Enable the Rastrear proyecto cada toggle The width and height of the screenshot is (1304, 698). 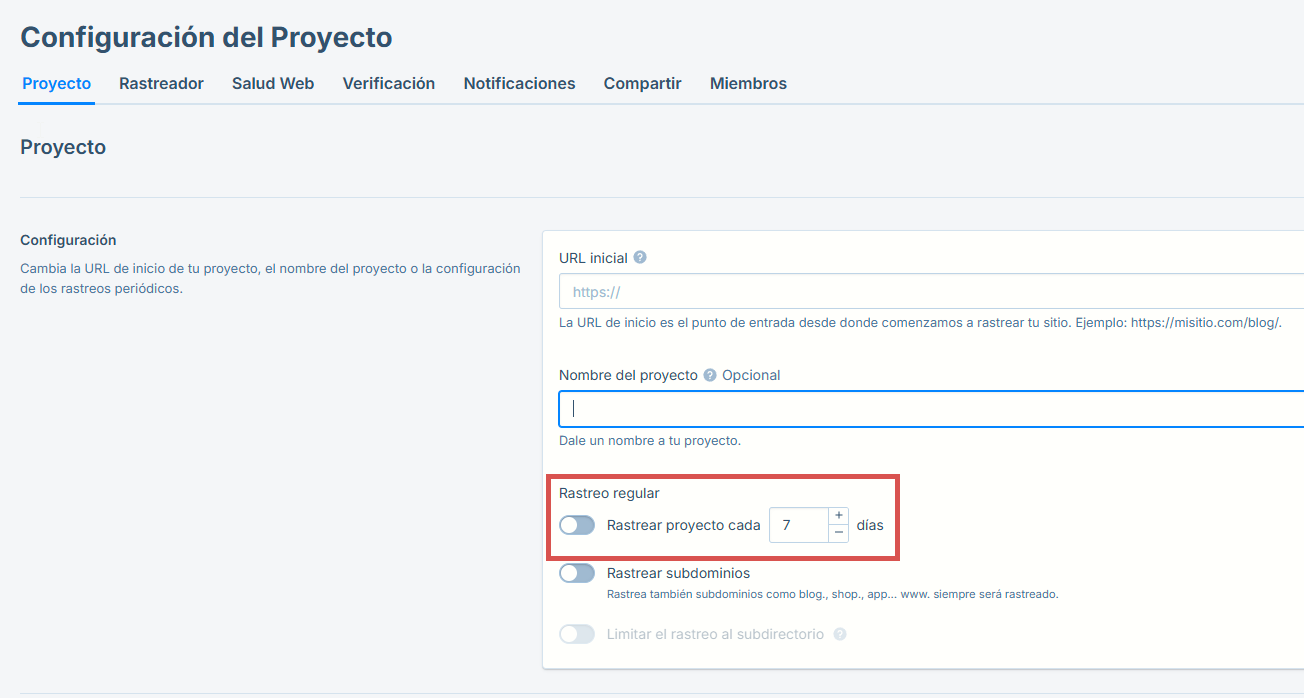(x=577, y=524)
